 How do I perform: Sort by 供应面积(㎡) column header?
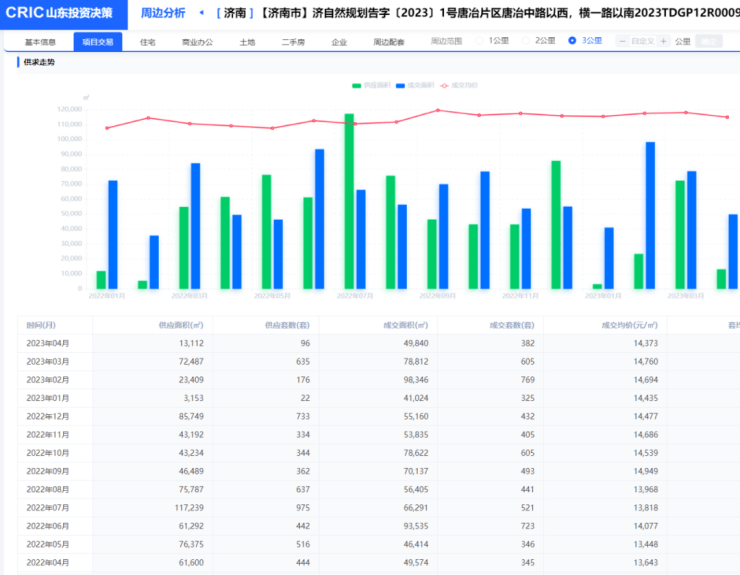coord(180,324)
